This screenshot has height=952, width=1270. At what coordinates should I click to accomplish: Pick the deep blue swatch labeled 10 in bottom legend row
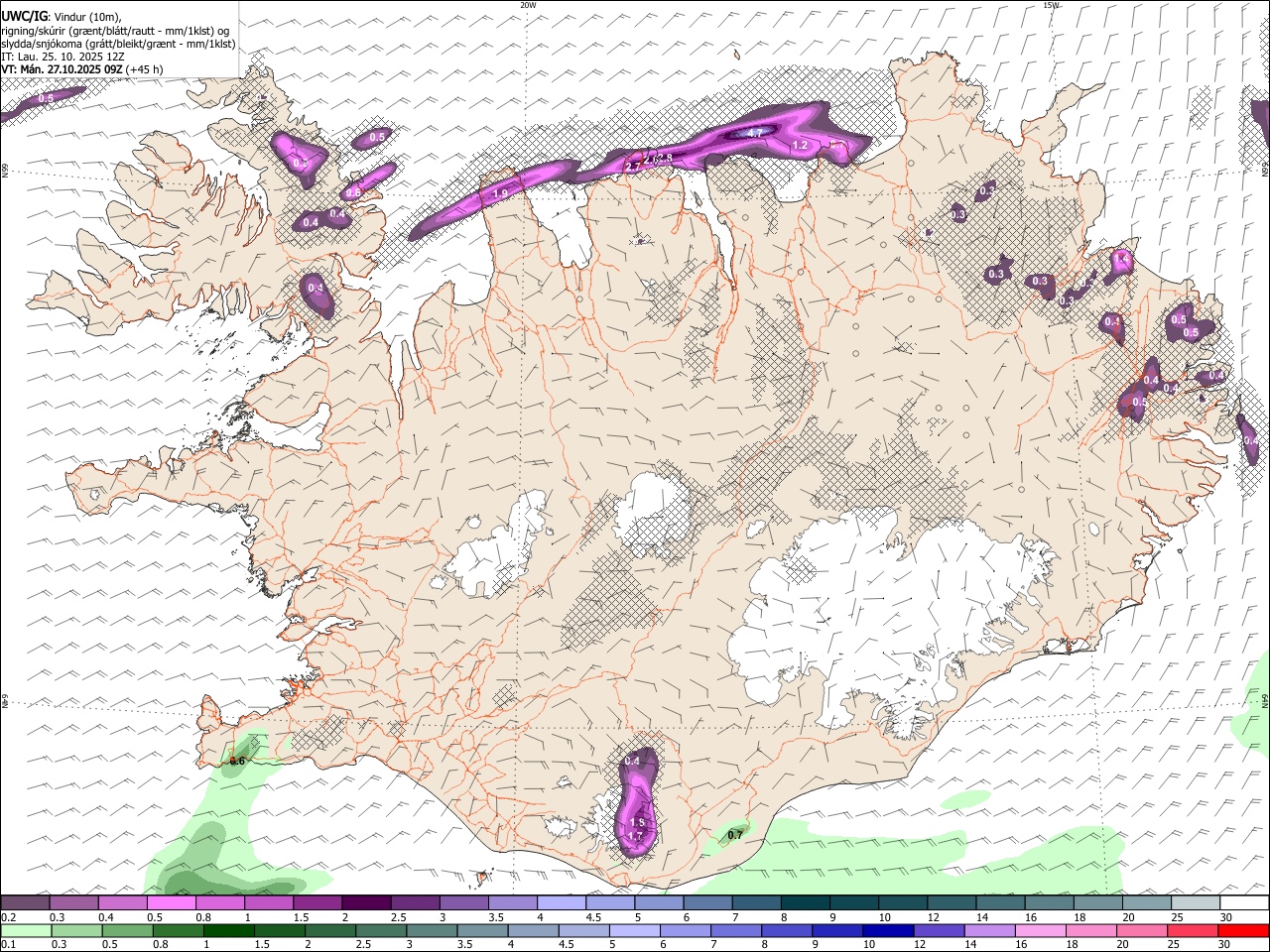[886, 930]
